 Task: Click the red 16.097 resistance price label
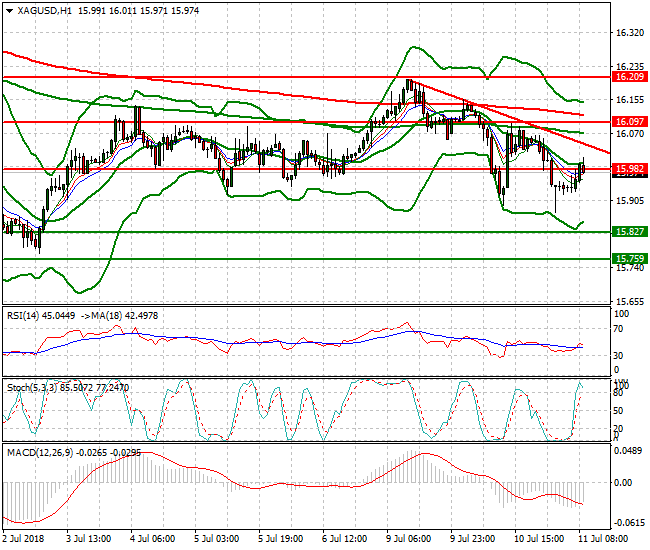629,122
